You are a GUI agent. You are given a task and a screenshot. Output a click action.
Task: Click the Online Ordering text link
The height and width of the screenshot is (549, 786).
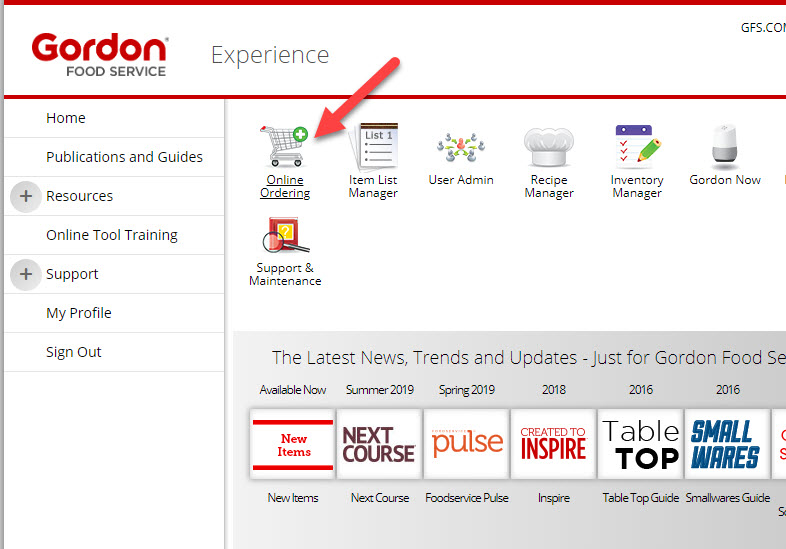(285, 187)
